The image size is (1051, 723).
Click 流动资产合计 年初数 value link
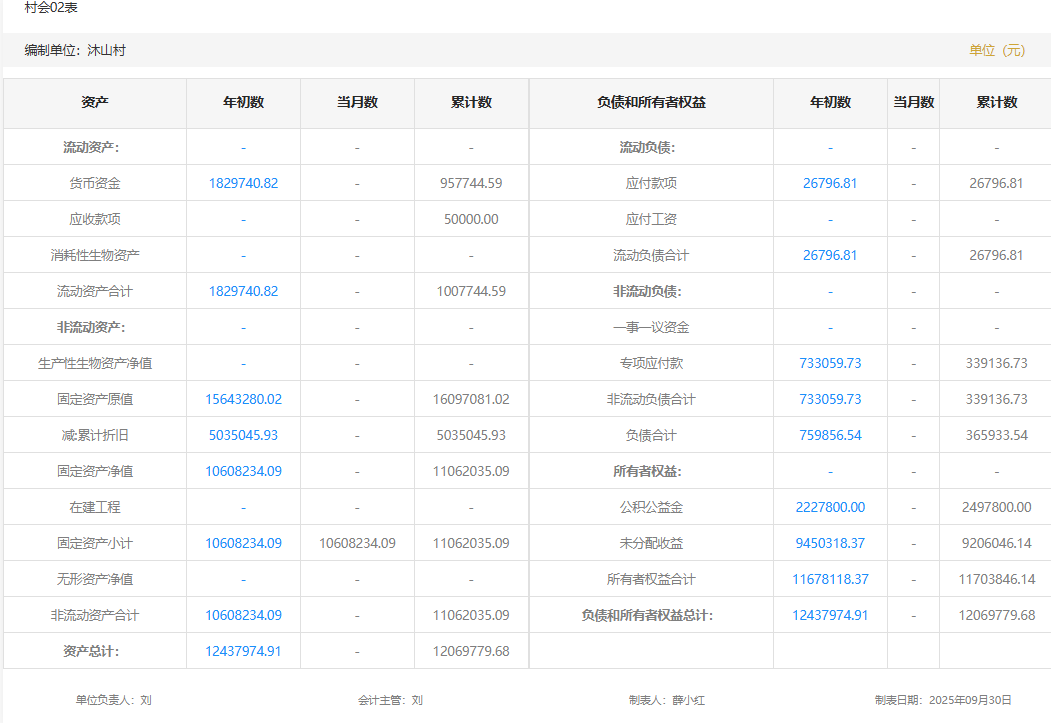243,291
